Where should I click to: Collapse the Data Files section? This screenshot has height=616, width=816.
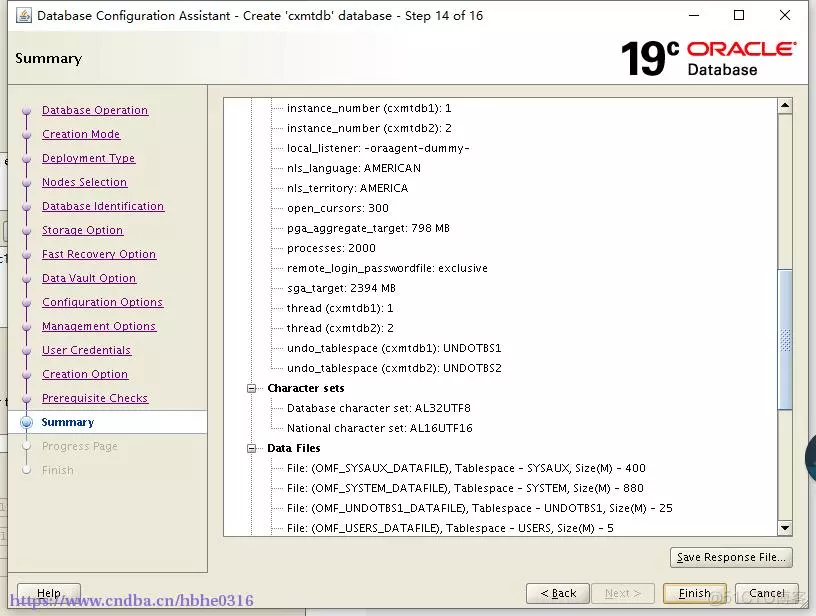pyautogui.click(x=252, y=448)
